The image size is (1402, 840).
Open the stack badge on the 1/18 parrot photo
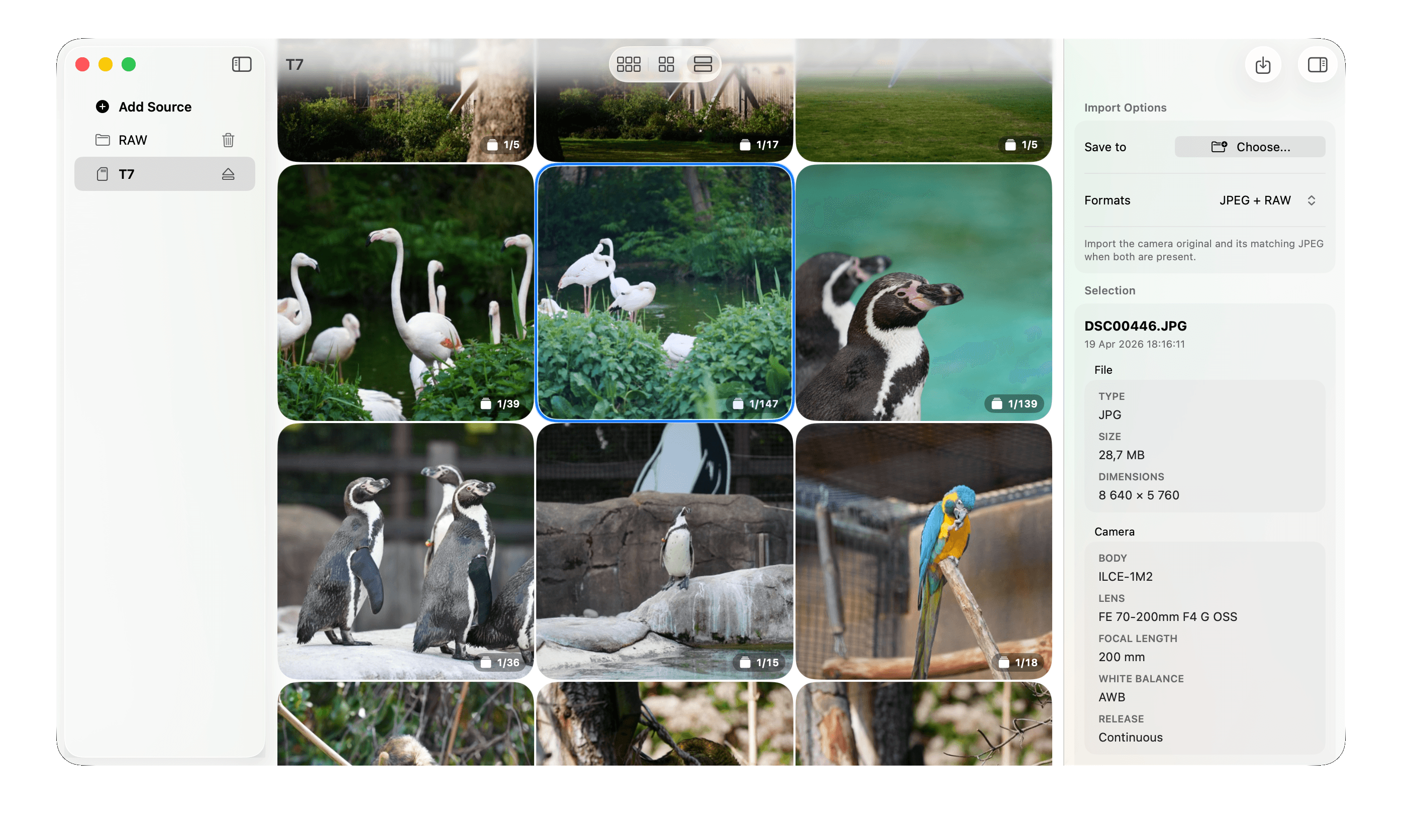click(1018, 662)
